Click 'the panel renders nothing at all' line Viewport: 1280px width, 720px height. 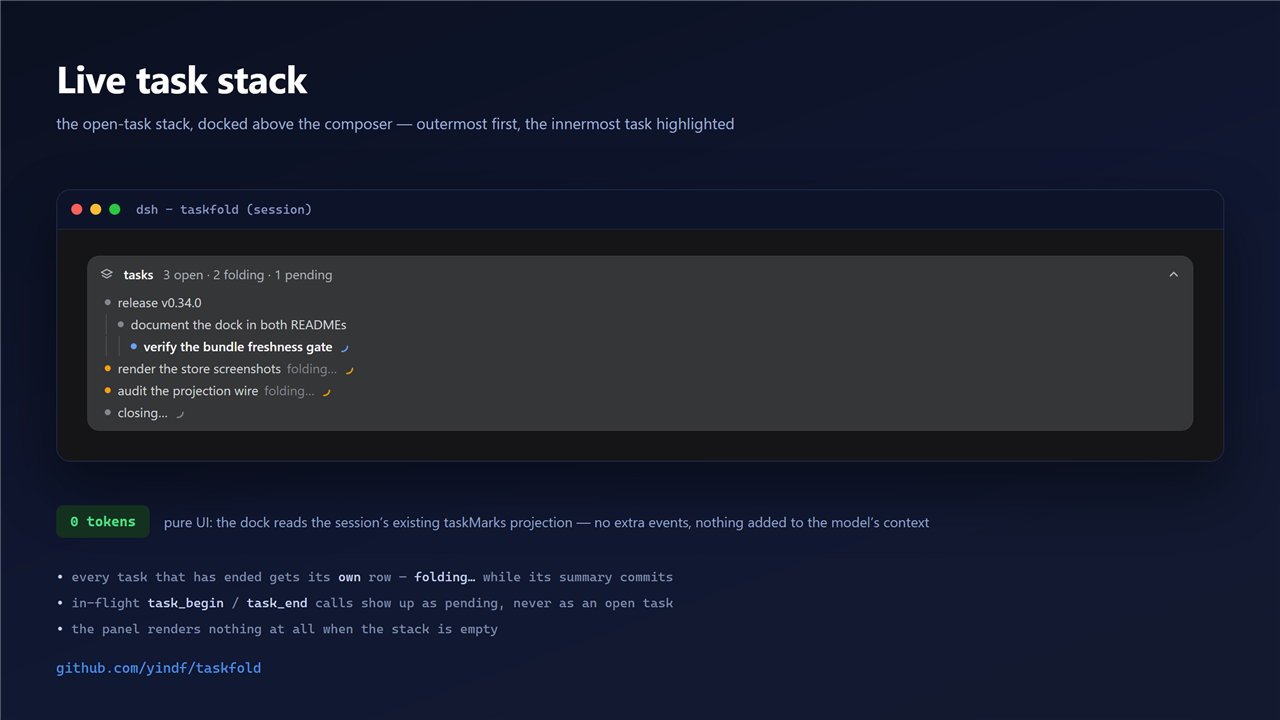[x=277, y=629]
